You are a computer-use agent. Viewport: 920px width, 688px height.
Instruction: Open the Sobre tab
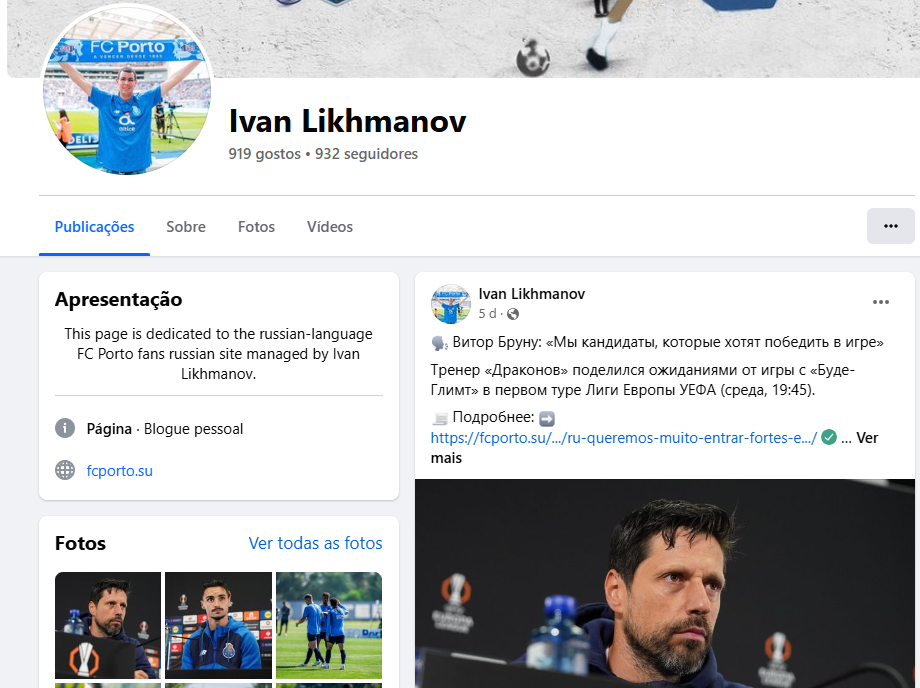[186, 227]
